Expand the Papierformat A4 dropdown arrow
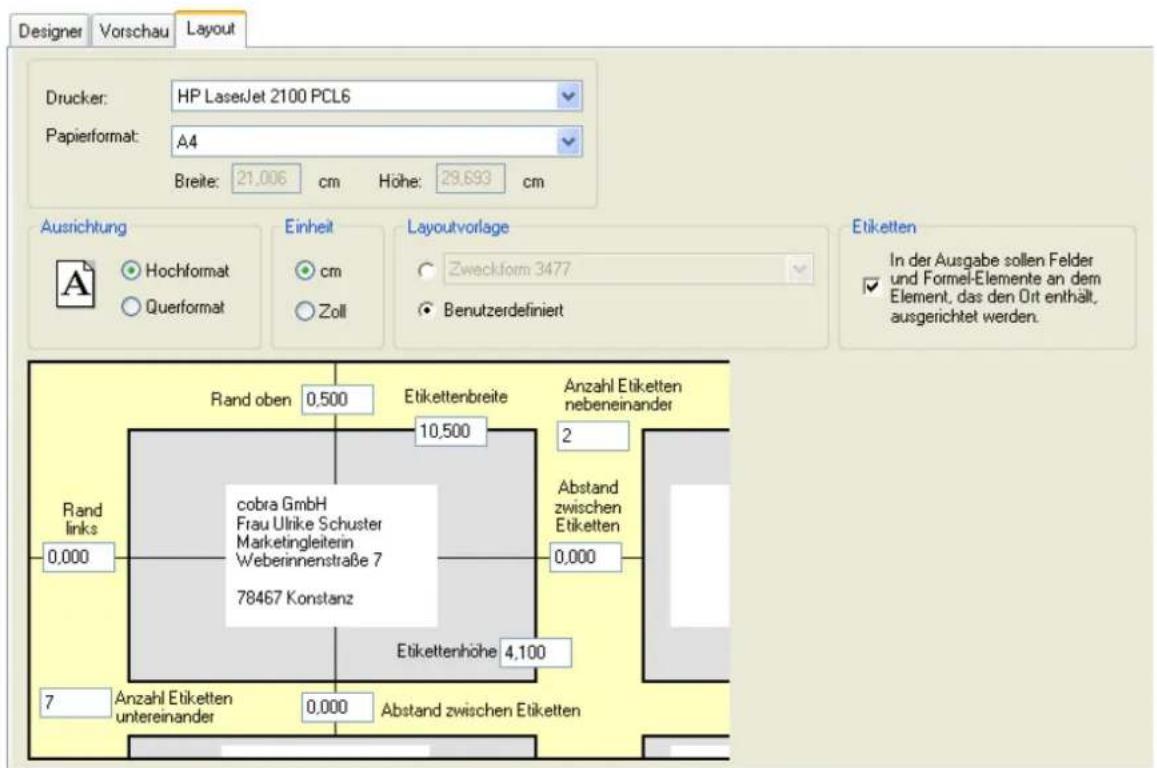 567,141
